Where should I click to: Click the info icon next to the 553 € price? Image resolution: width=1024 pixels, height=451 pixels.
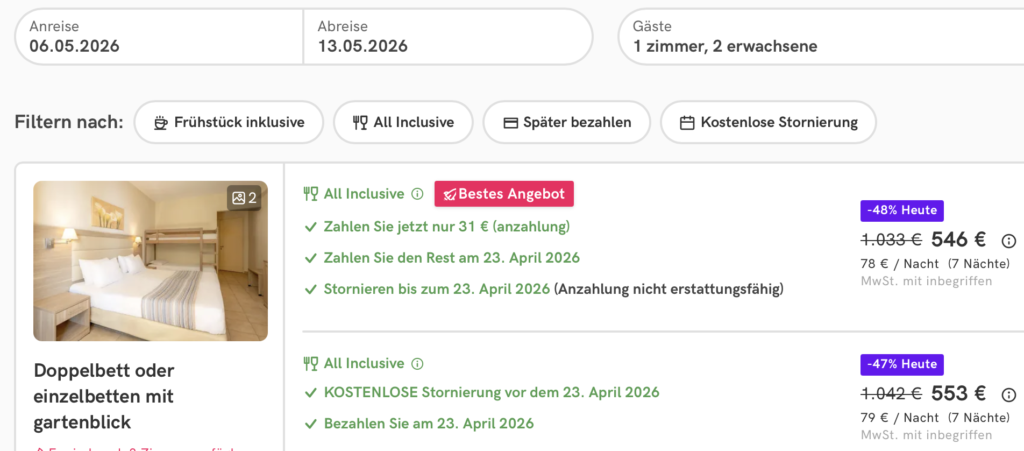click(x=1008, y=394)
